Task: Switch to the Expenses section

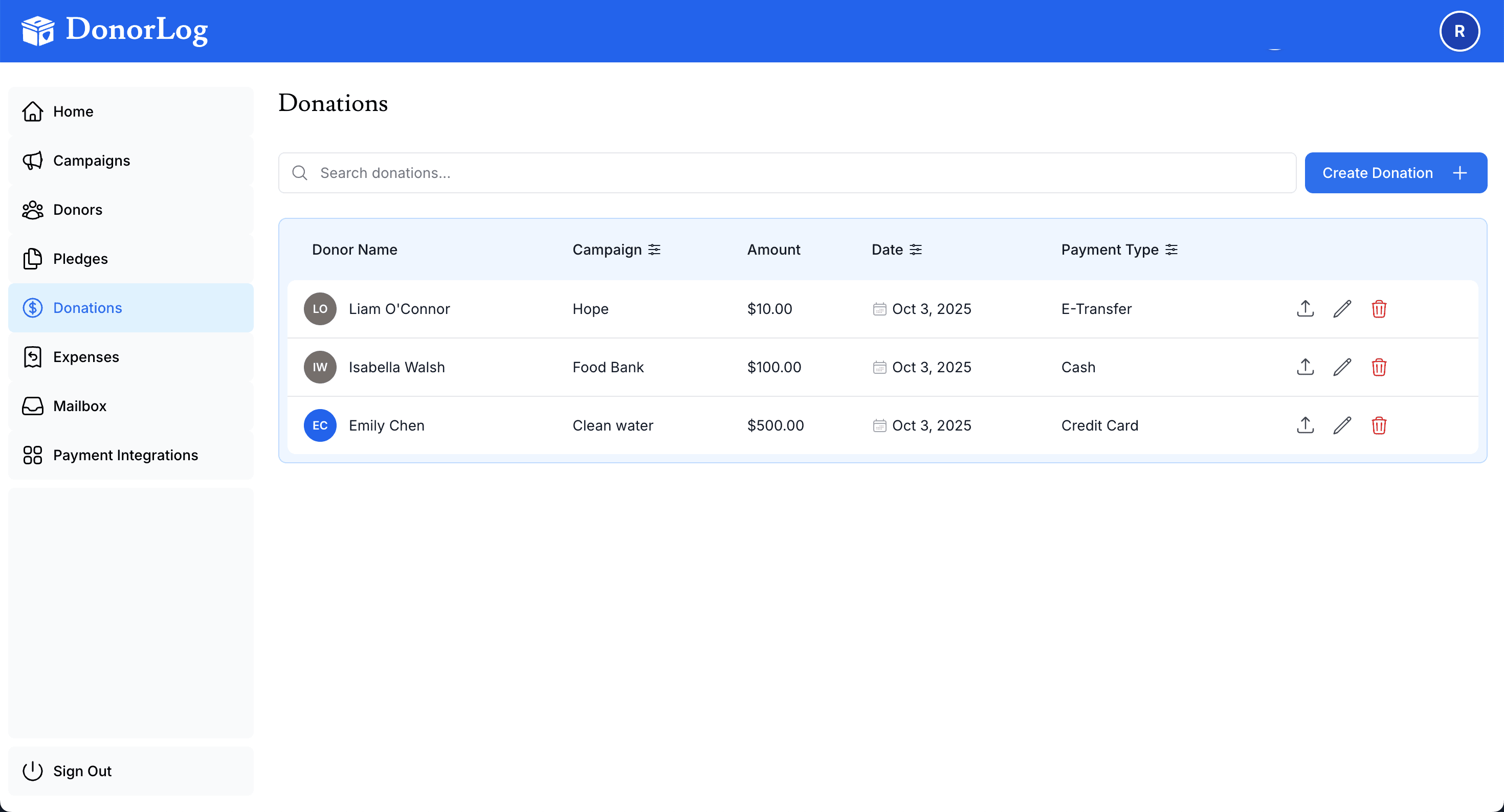Action: coord(86,357)
